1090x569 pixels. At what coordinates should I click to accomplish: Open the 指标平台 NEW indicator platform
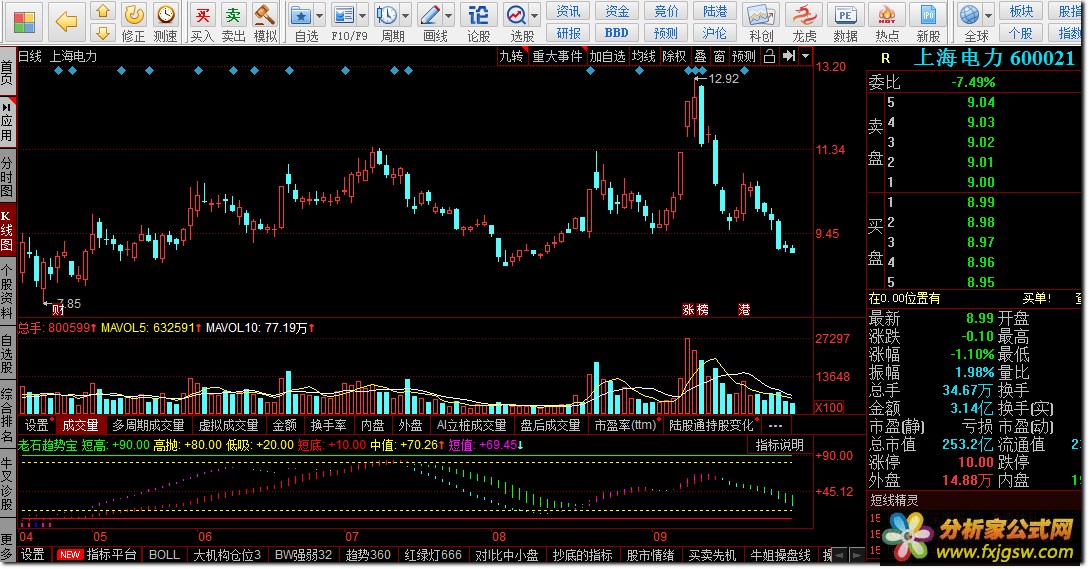[97, 555]
